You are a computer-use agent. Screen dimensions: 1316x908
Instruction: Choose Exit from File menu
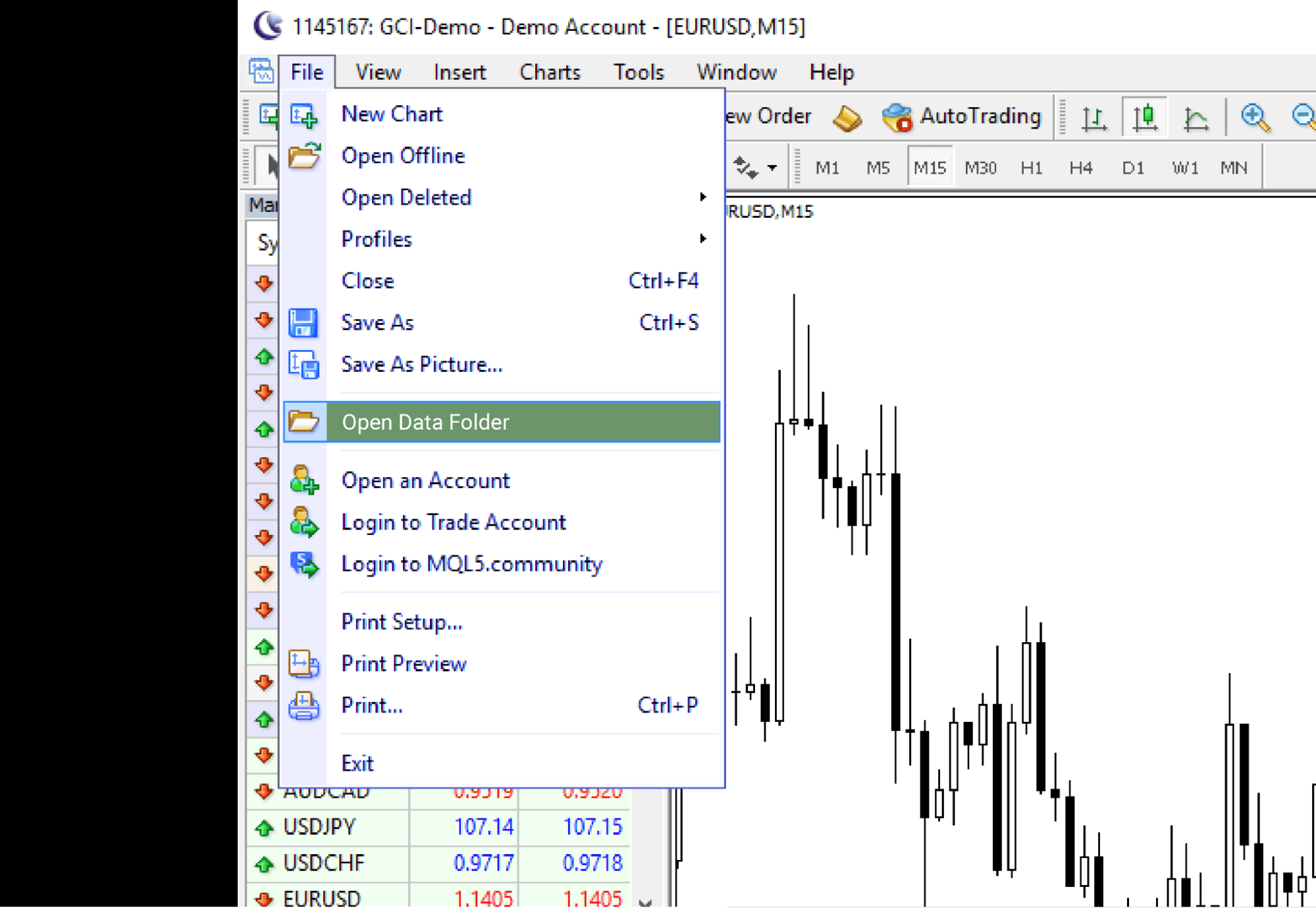coord(502,763)
